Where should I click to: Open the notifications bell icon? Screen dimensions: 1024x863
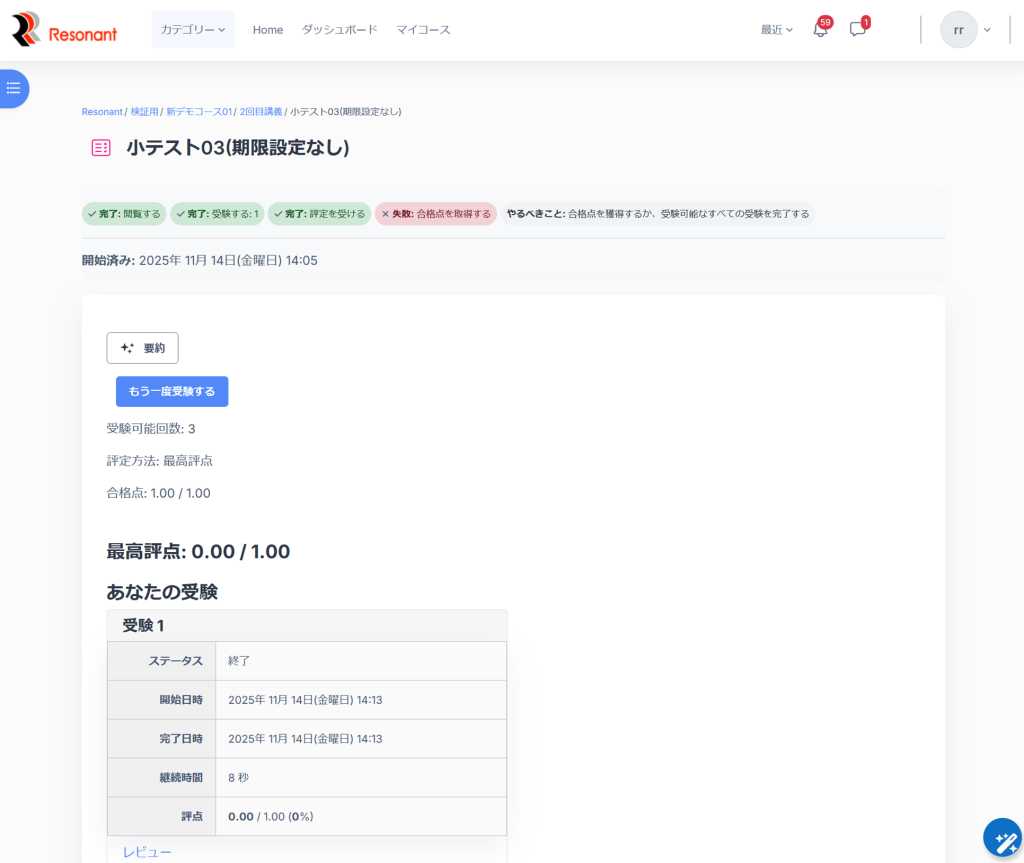click(x=820, y=30)
